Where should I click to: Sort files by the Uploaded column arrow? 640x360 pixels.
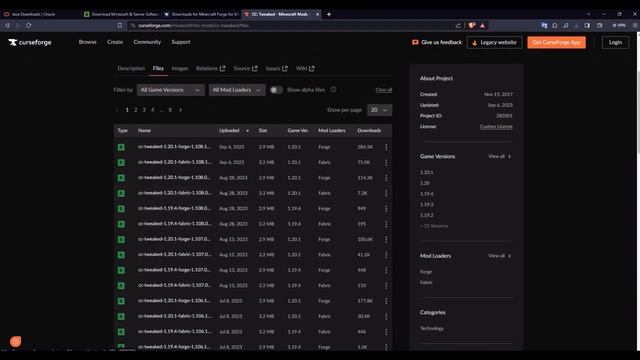click(x=247, y=131)
